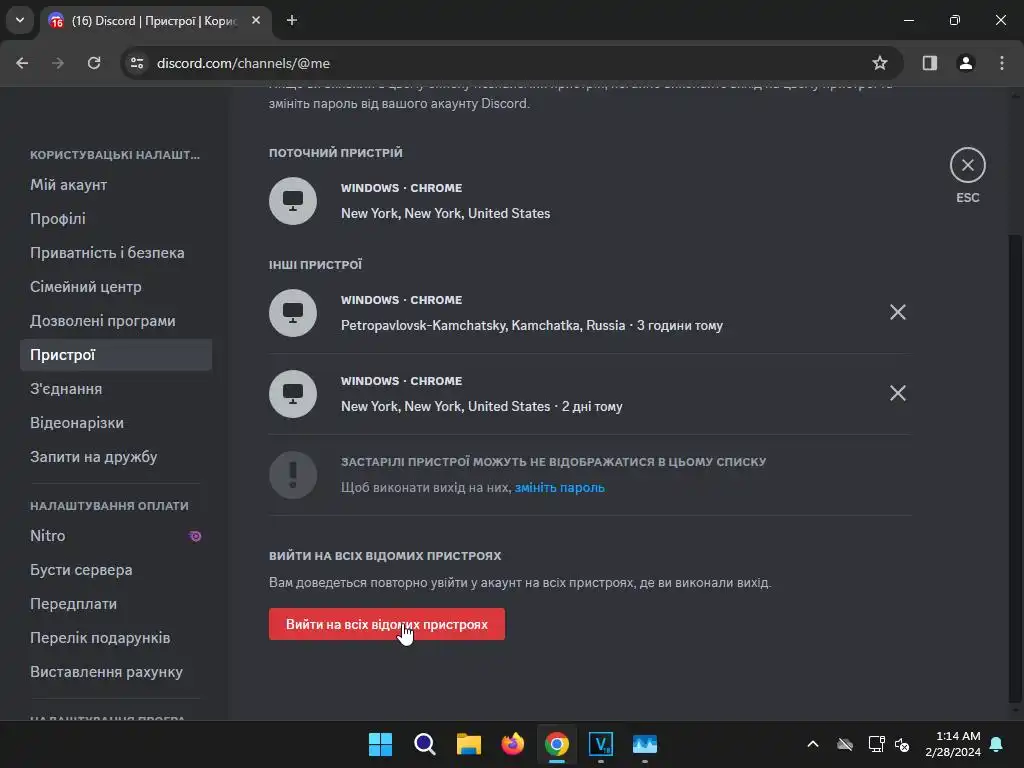
Task: Click the monitor icon for the 2-days-ago device
Action: pos(293,394)
